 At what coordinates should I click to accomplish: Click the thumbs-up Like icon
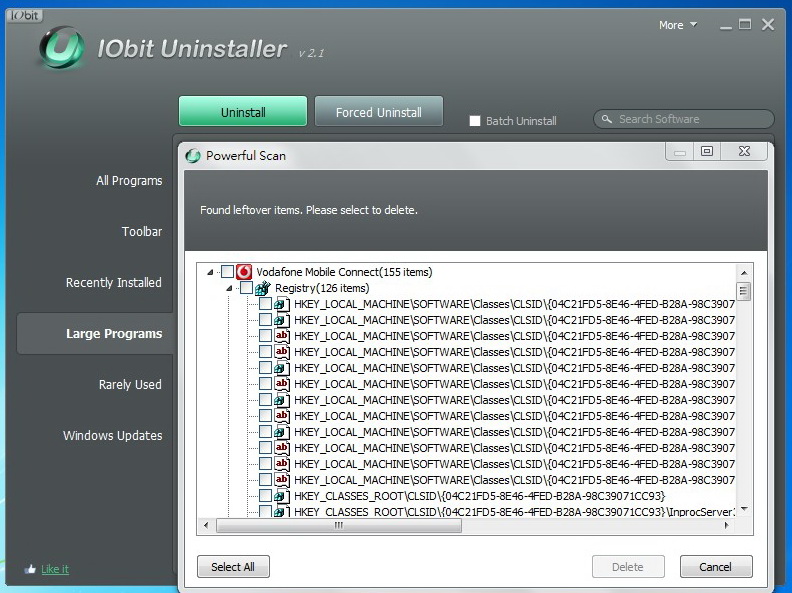click(x=30, y=569)
